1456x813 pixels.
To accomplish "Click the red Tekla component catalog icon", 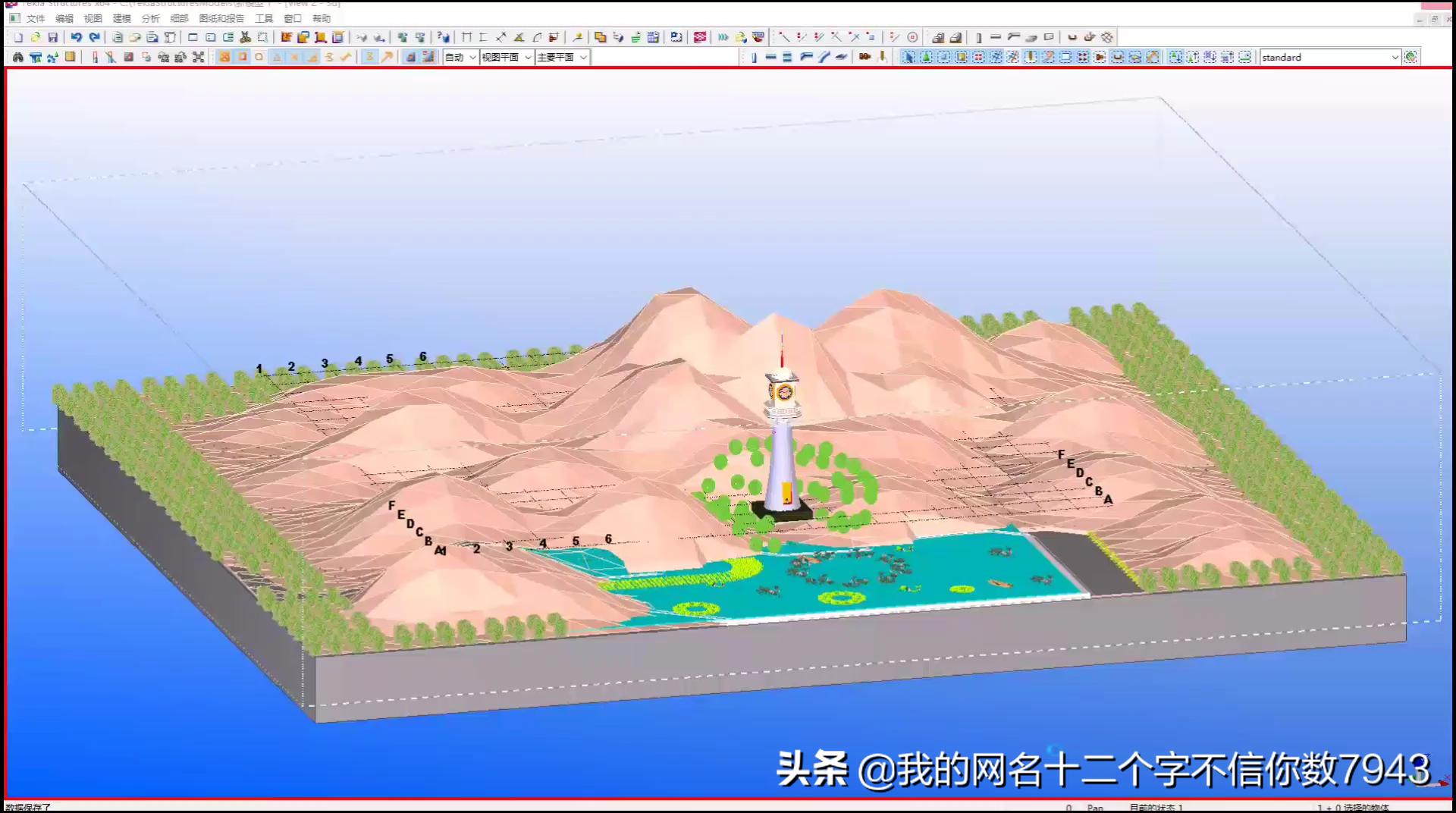I will tap(699, 36).
